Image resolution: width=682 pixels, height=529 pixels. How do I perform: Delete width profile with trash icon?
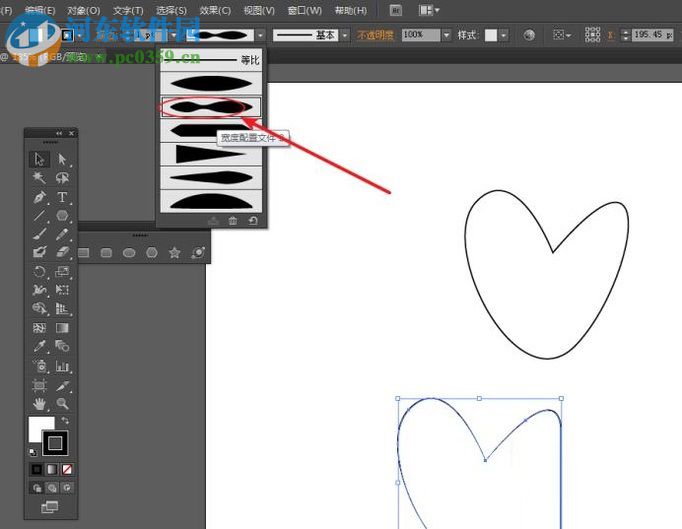[233, 221]
